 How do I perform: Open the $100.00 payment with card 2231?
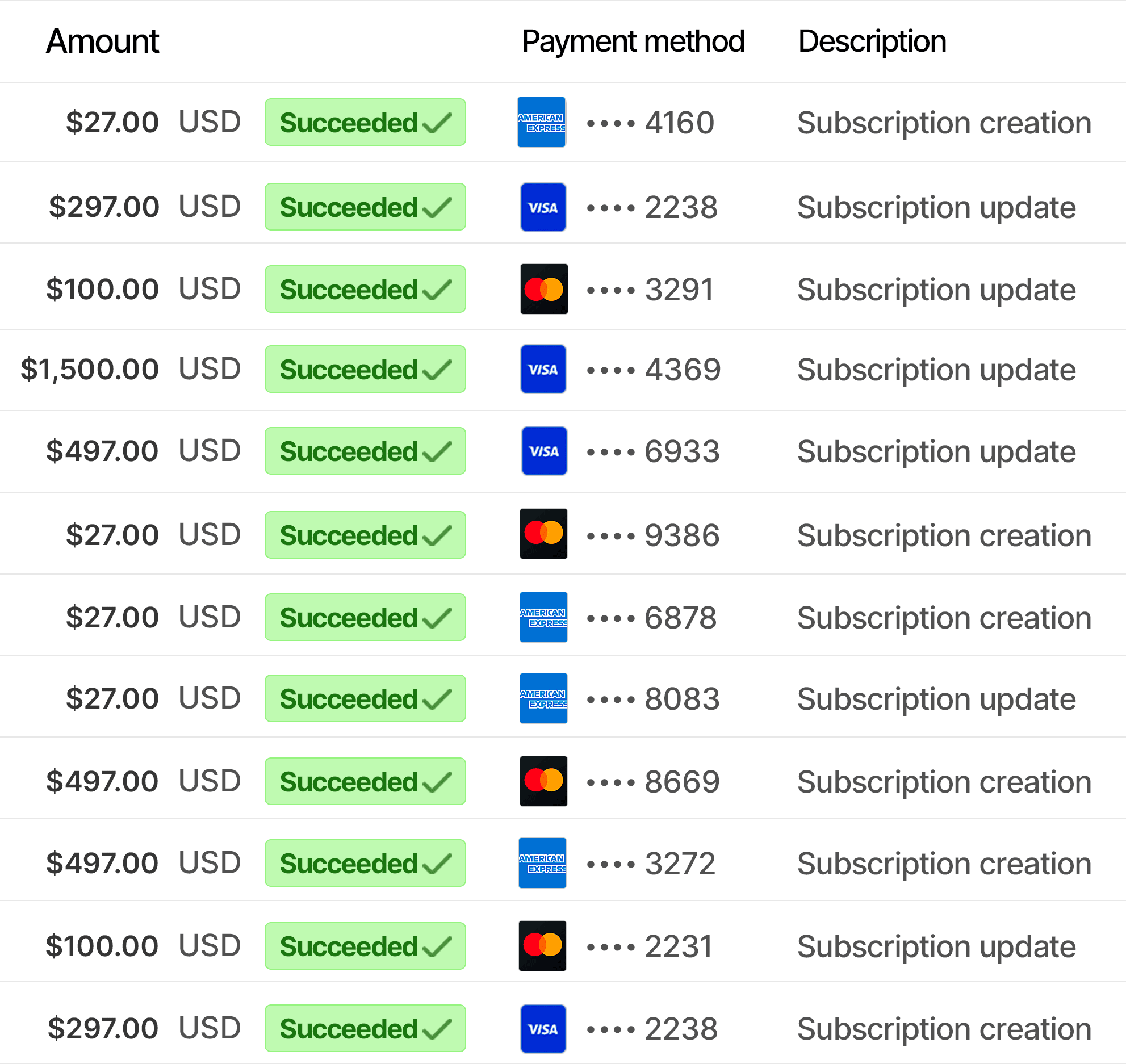click(x=102, y=946)
